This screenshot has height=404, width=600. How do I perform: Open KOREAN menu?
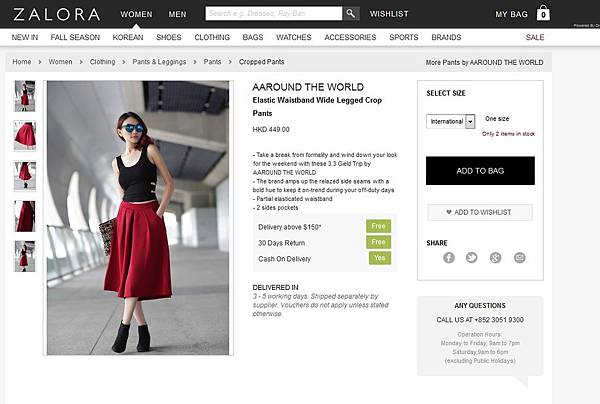pos(128,37)
